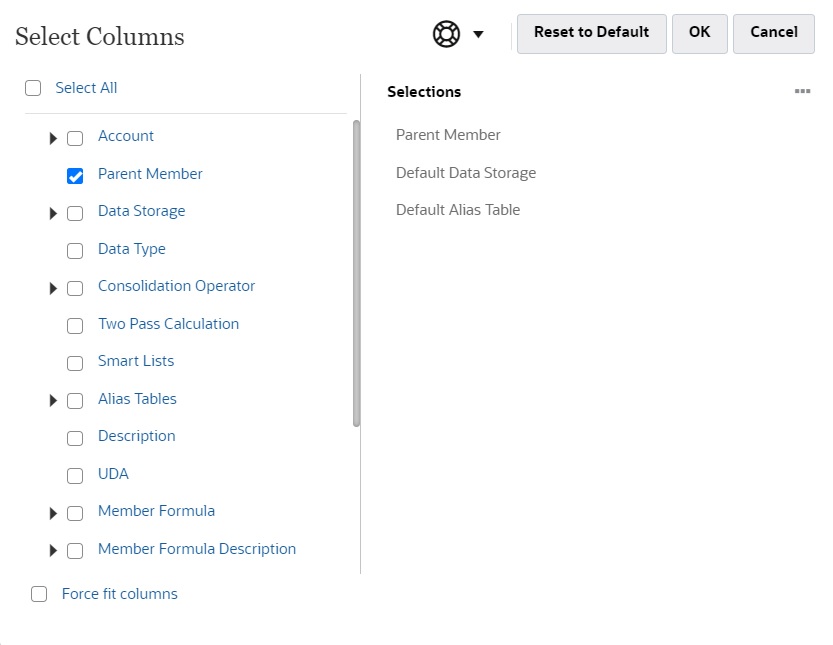Open the dropdown arrow beside the help icon
This screenshot has height=645, width=833.
478,34
